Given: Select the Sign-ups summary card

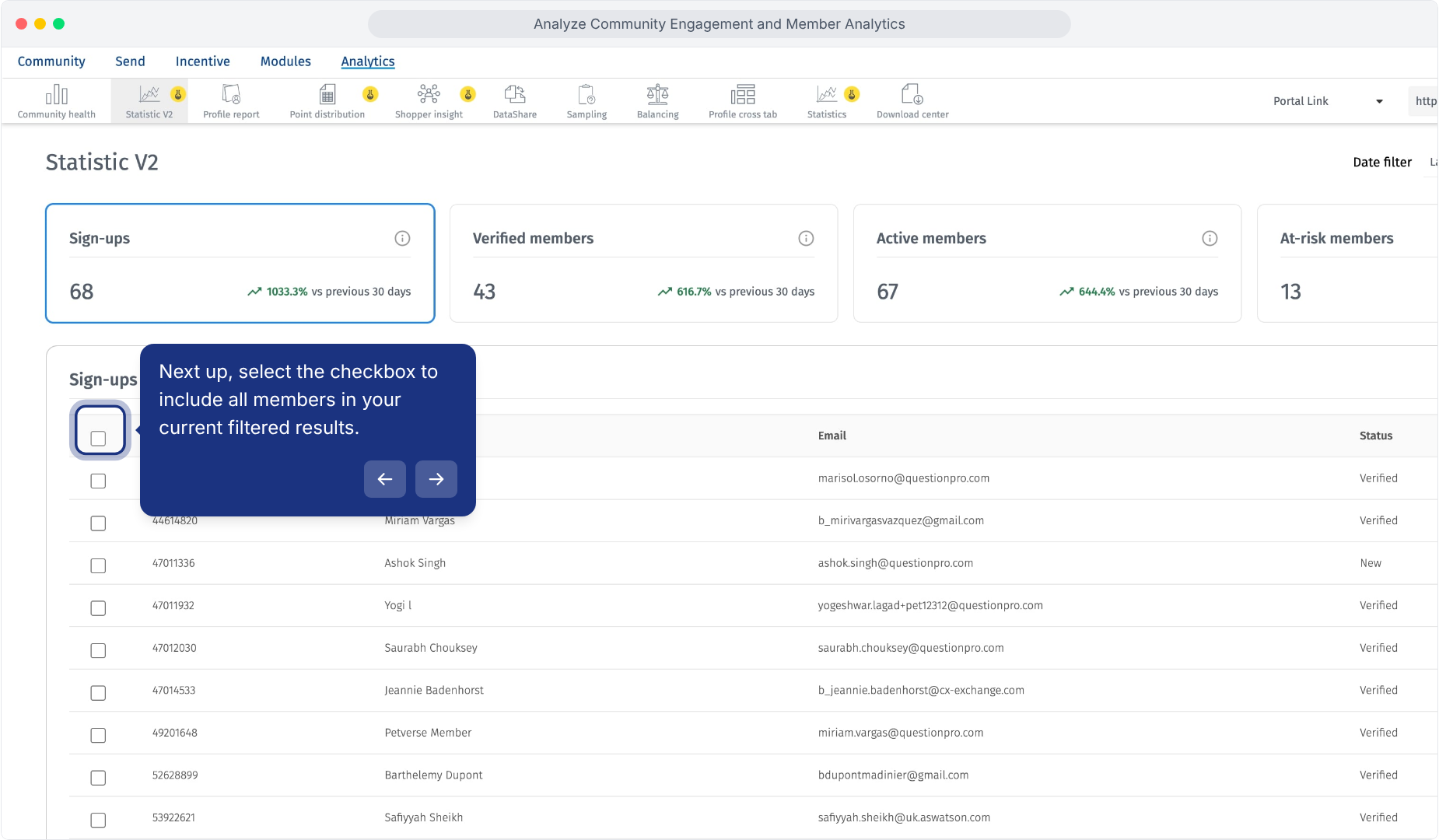Looking at the screenshot, I should (240, 263).
